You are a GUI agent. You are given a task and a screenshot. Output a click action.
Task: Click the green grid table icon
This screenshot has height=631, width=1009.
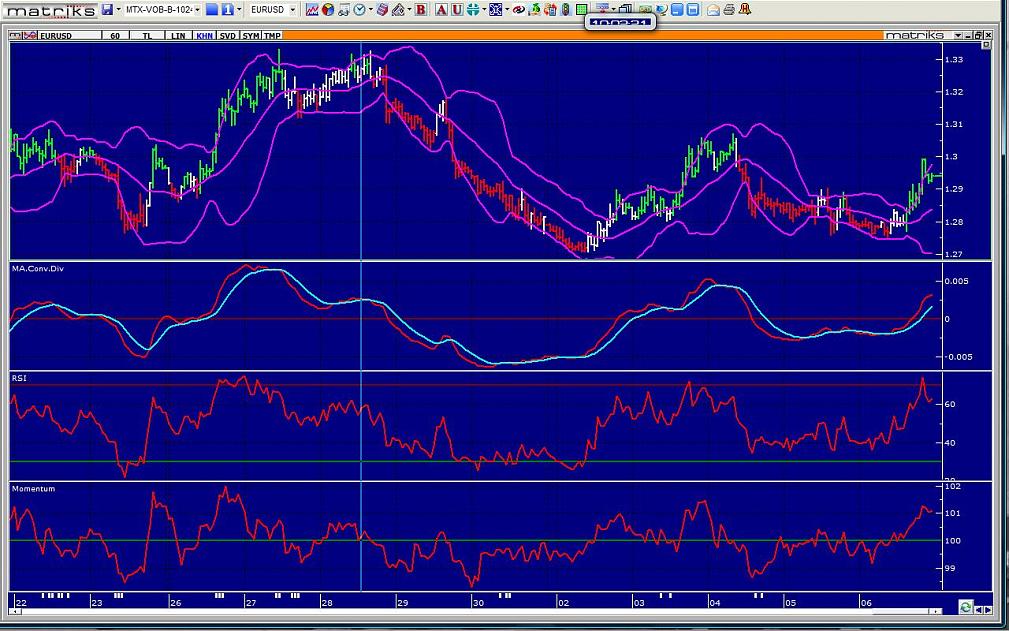582,10
